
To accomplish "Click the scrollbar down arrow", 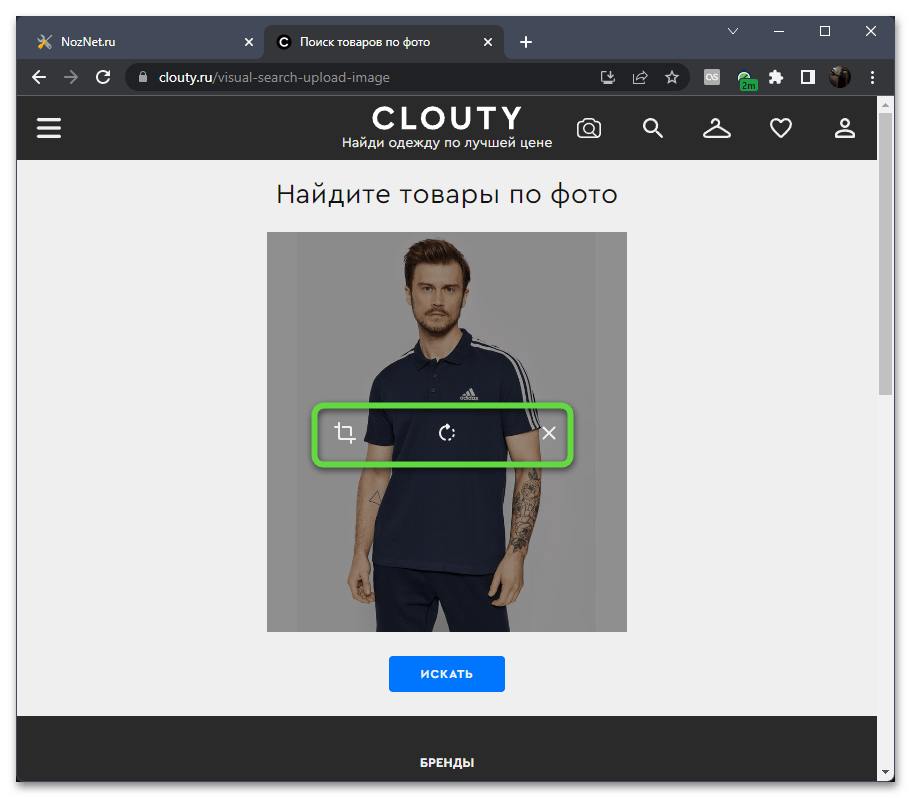I will tap(885, 772).
